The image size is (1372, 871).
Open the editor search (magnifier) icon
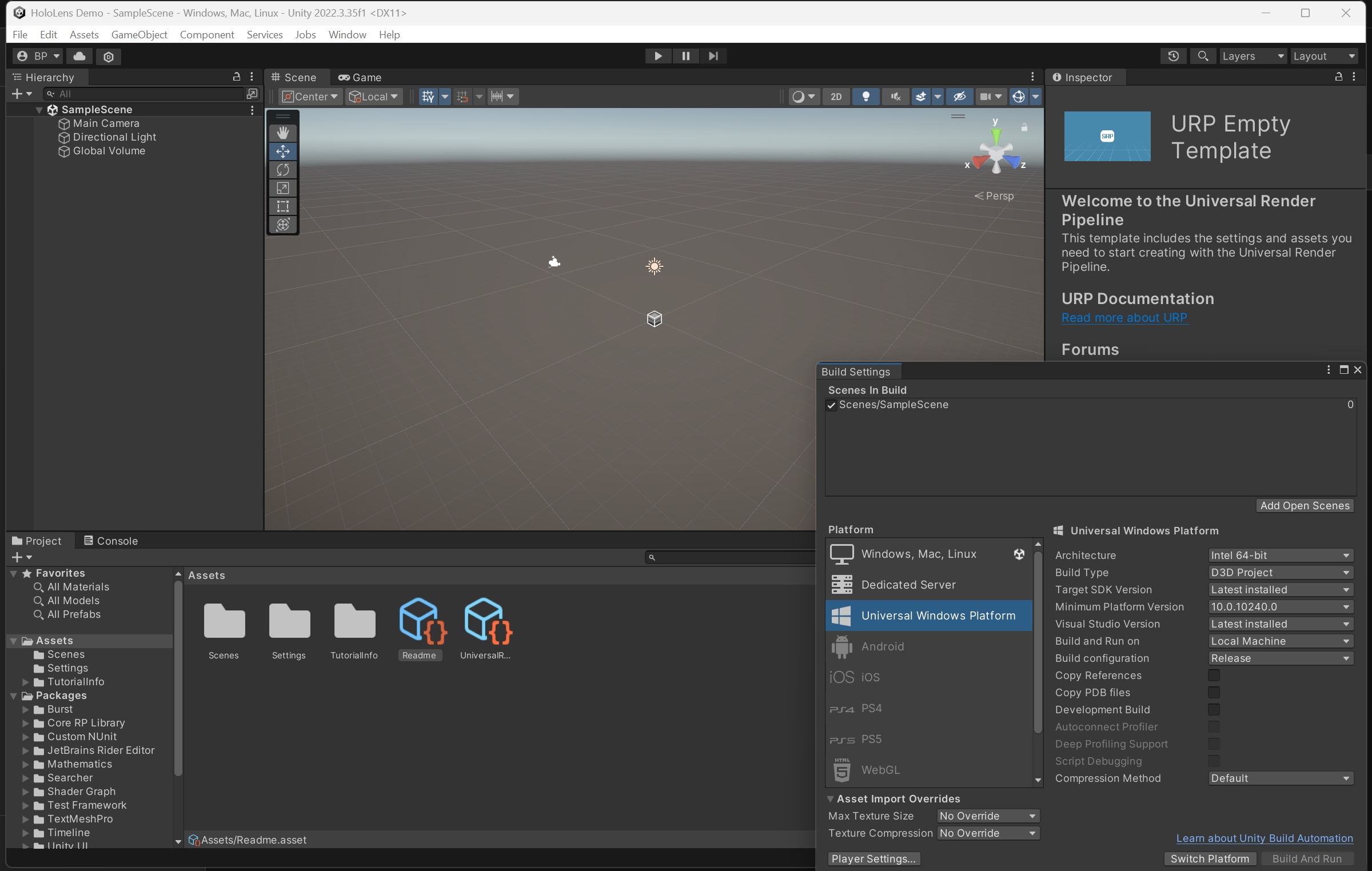tap(1203, 55)
